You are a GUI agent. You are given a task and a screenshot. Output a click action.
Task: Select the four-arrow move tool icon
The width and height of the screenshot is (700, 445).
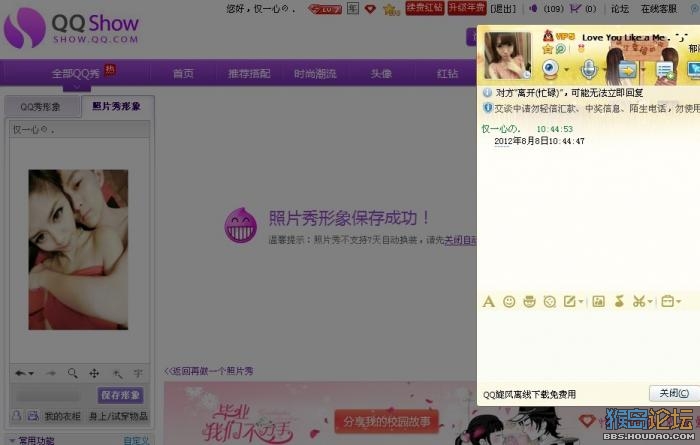pos(94,373)
